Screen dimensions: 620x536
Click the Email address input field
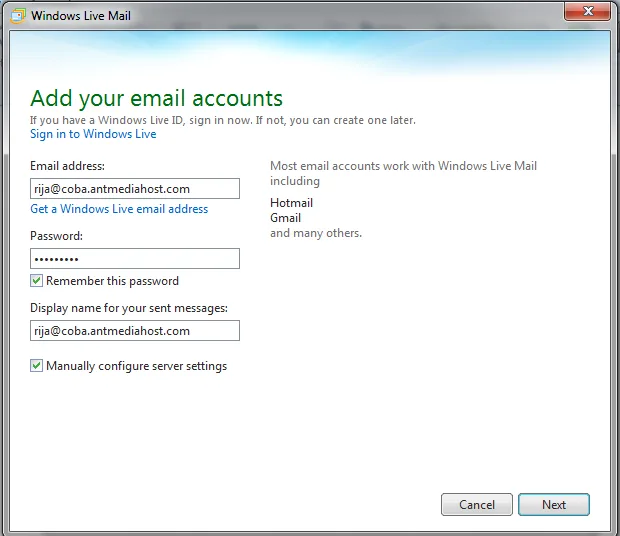[135, 189]
